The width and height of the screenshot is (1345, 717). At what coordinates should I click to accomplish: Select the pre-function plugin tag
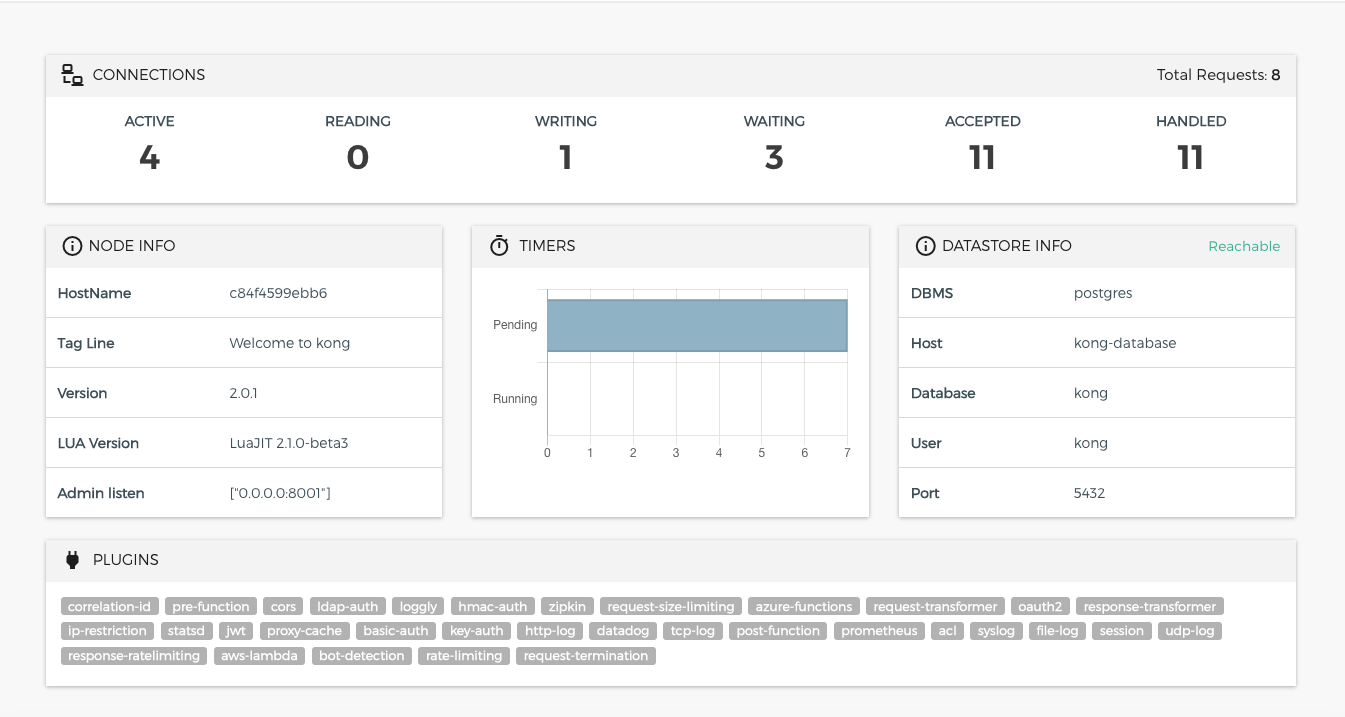click(x=211, y=607)
